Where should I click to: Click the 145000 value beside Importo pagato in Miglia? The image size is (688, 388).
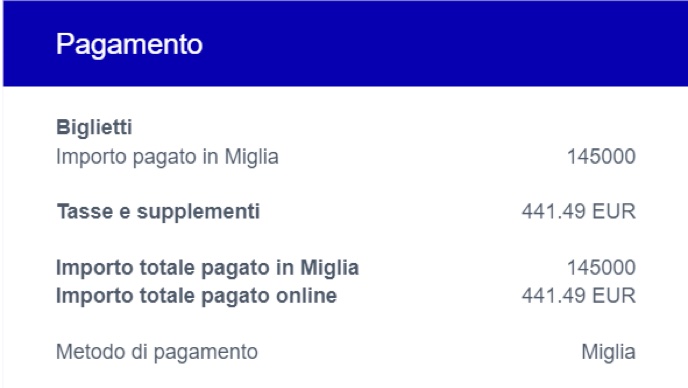[x=601, y=157]
